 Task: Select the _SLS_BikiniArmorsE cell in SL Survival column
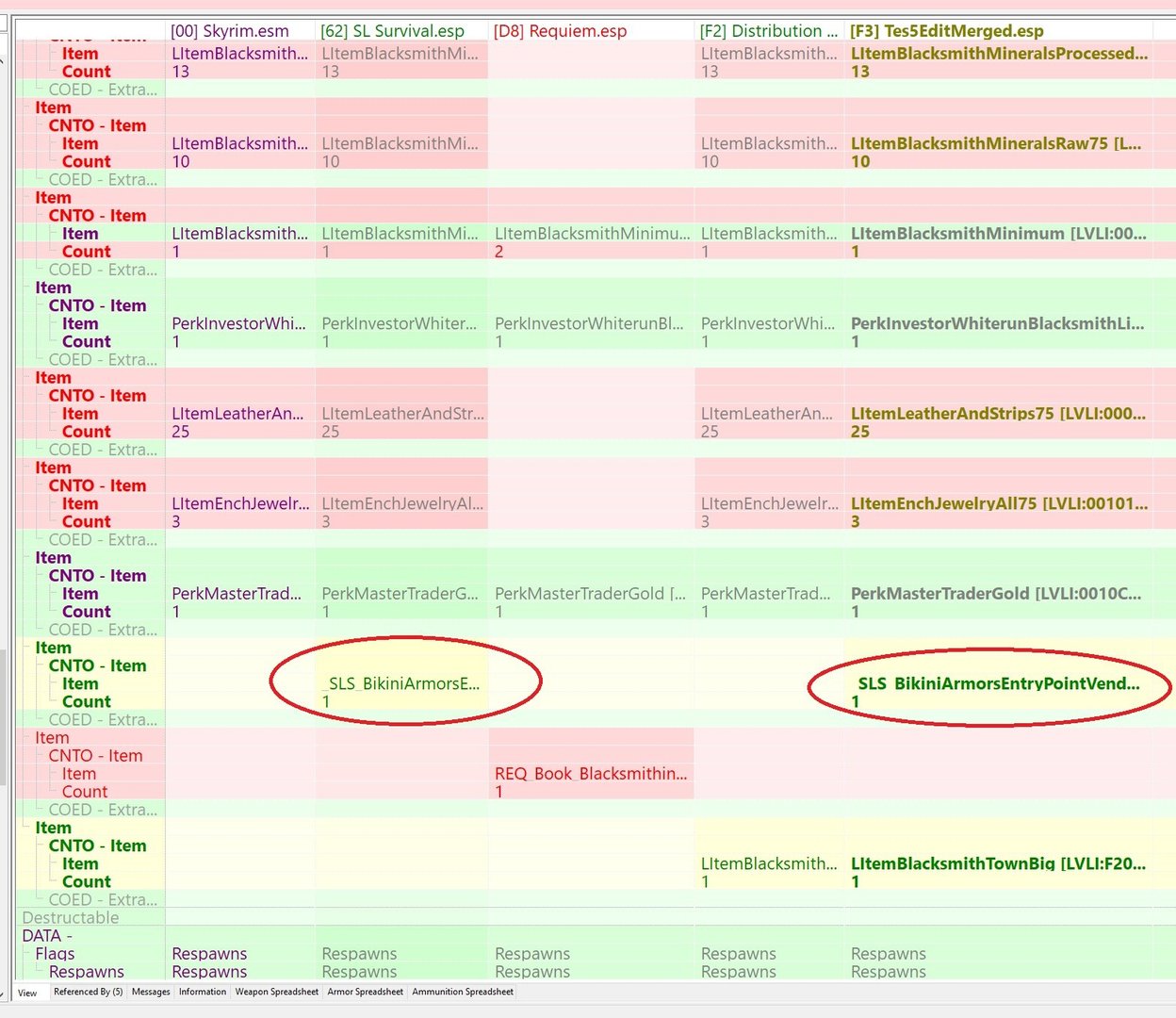click(x=401, y=683)
